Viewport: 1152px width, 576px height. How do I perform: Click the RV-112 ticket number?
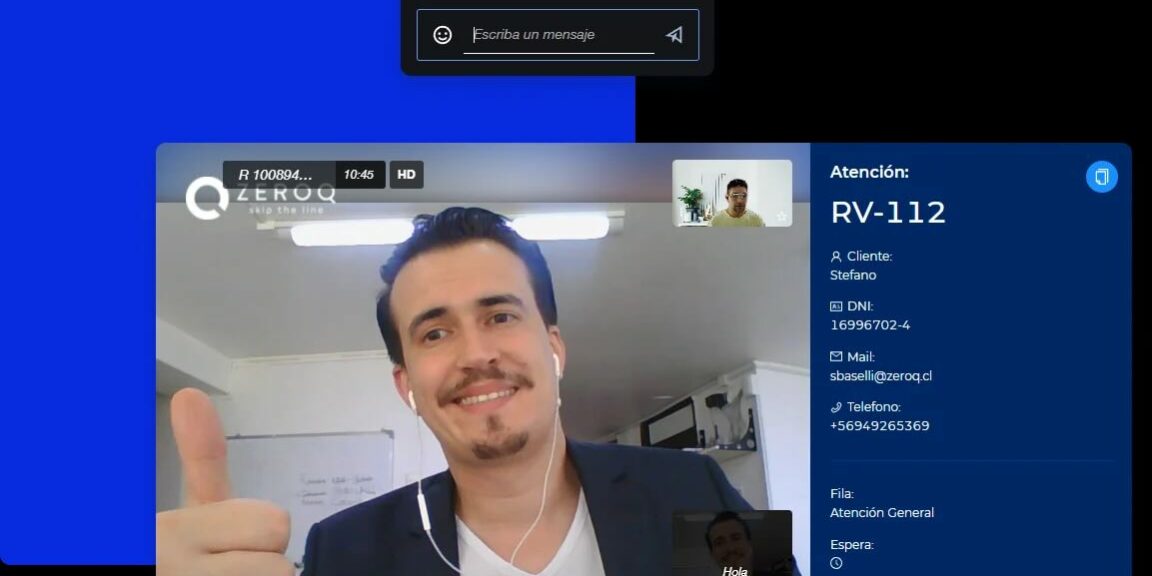click(x=887, y=213)
